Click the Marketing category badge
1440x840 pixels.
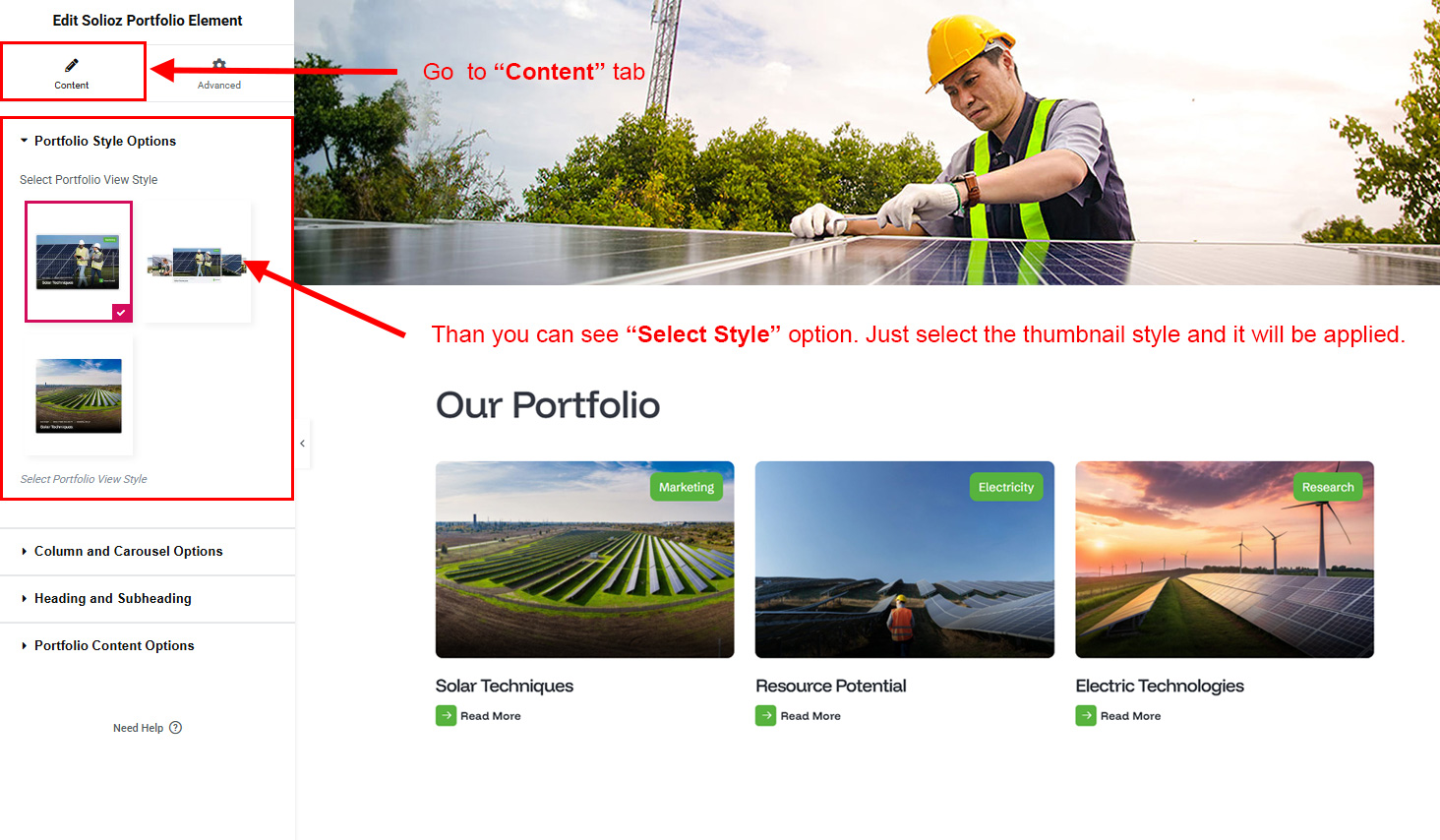(687, 487)
